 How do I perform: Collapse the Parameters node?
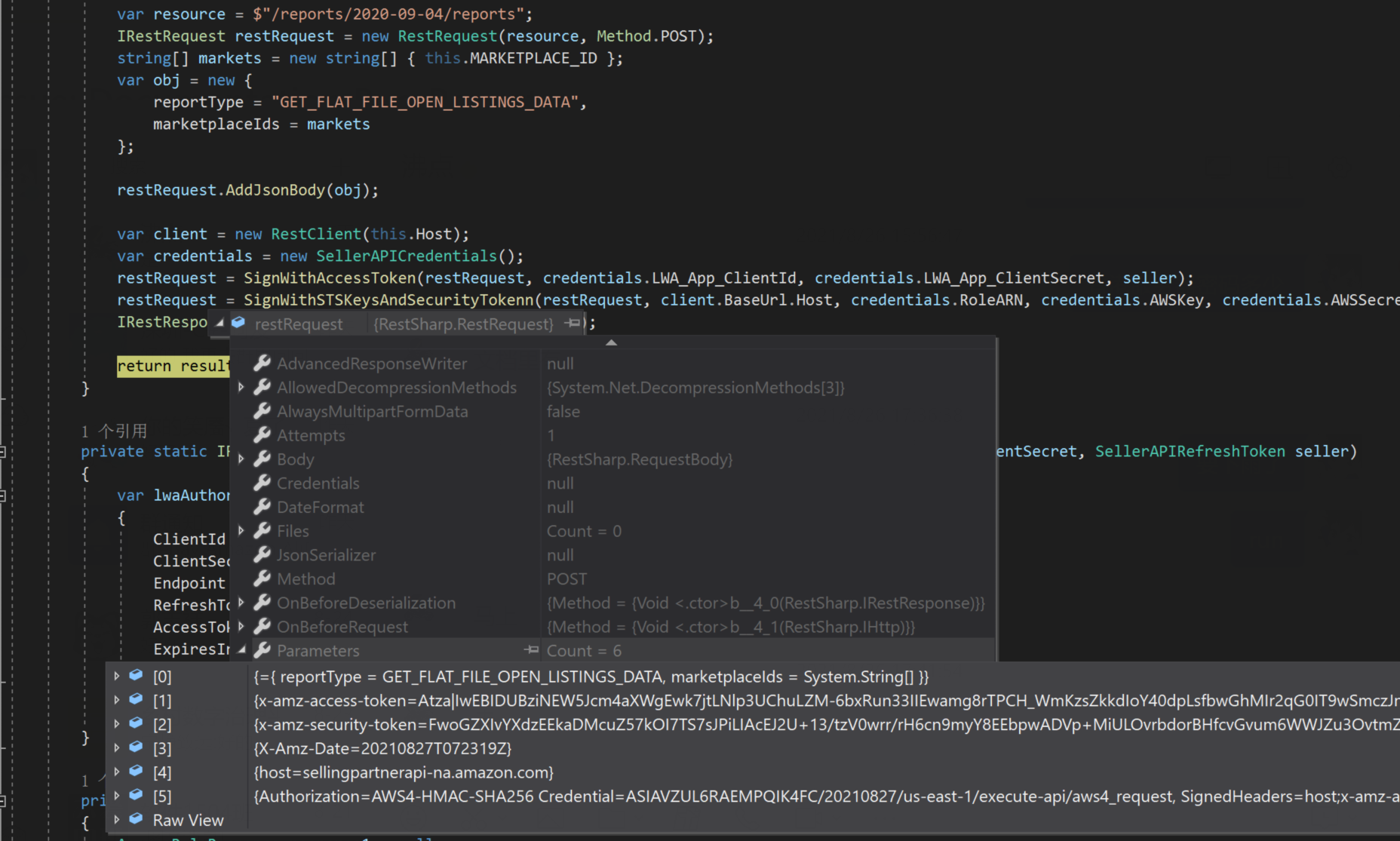[x=241, y=650]
